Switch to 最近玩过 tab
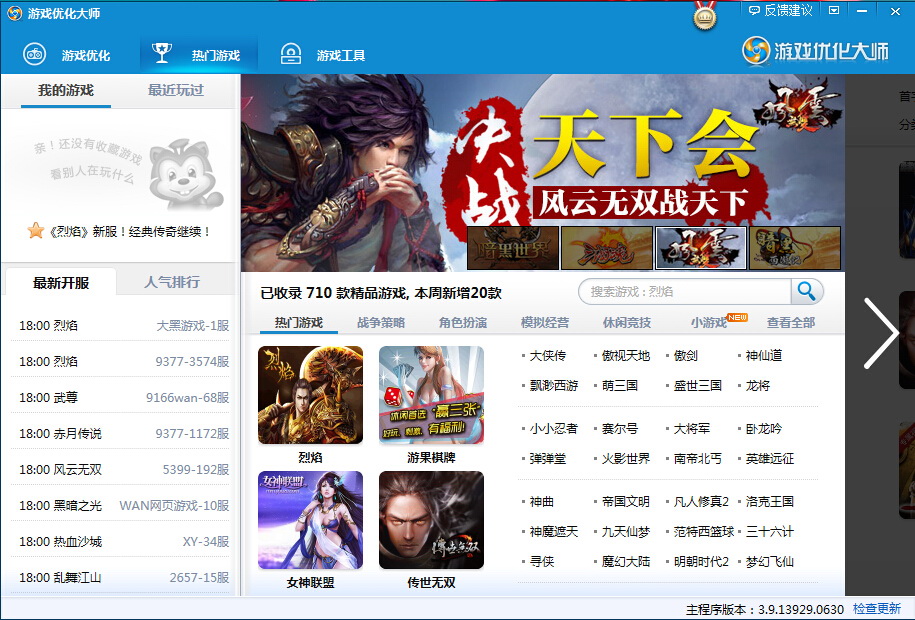This screenshot has width=915, height=620. [x=176, y=90]
